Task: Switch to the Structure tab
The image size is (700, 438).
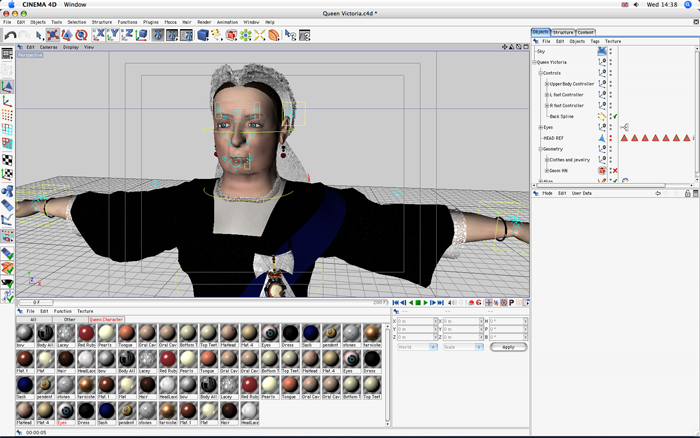Action: pyautogui.click(x=563, y=32)
